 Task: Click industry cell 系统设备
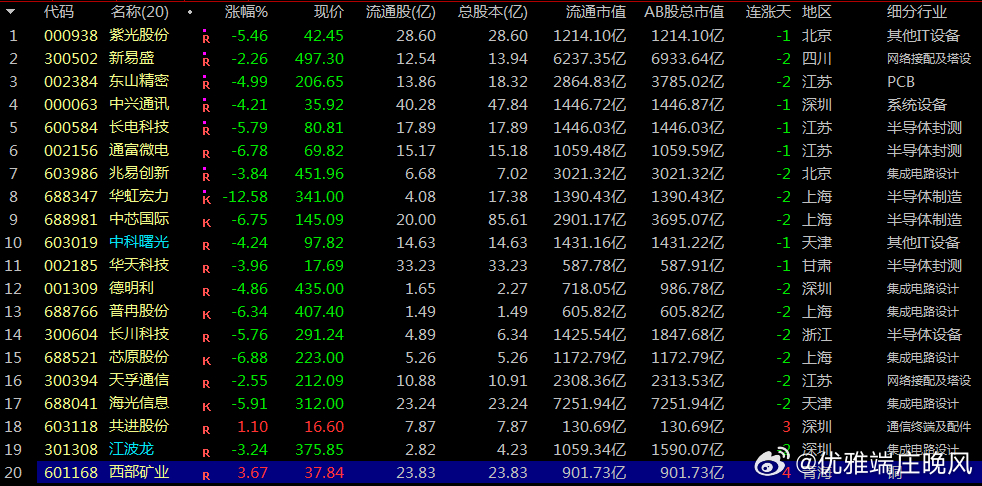pyautogui.click(x=917, y=105)
